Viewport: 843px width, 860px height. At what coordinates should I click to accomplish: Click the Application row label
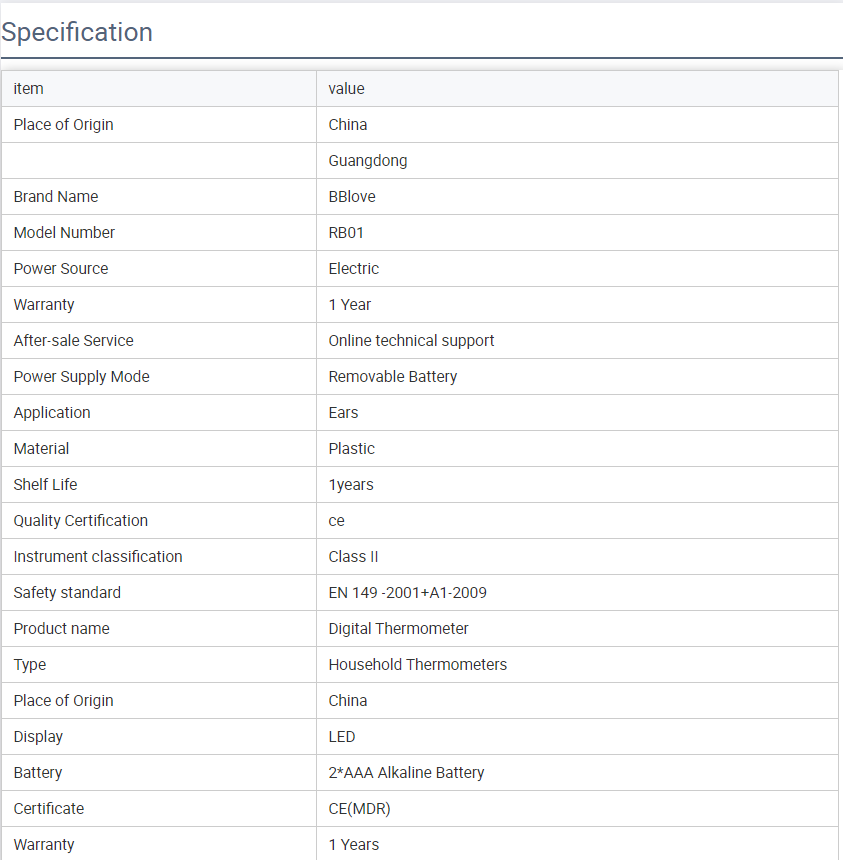[x=52, y=413]
